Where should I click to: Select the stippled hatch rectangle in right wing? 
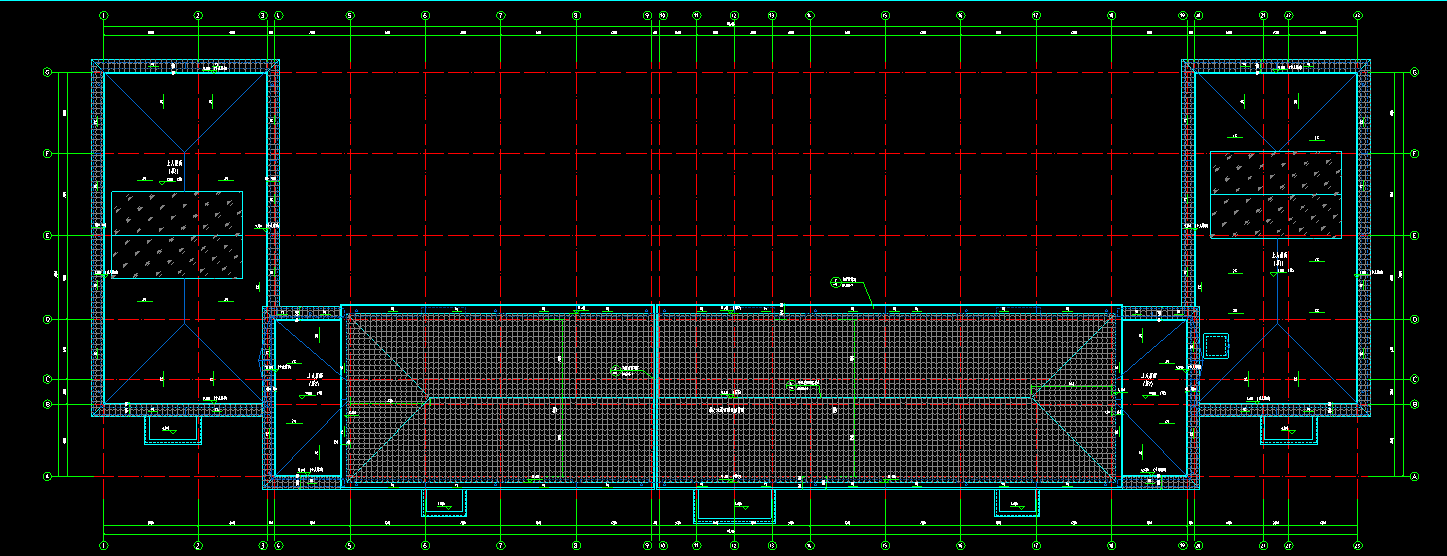1275,195
